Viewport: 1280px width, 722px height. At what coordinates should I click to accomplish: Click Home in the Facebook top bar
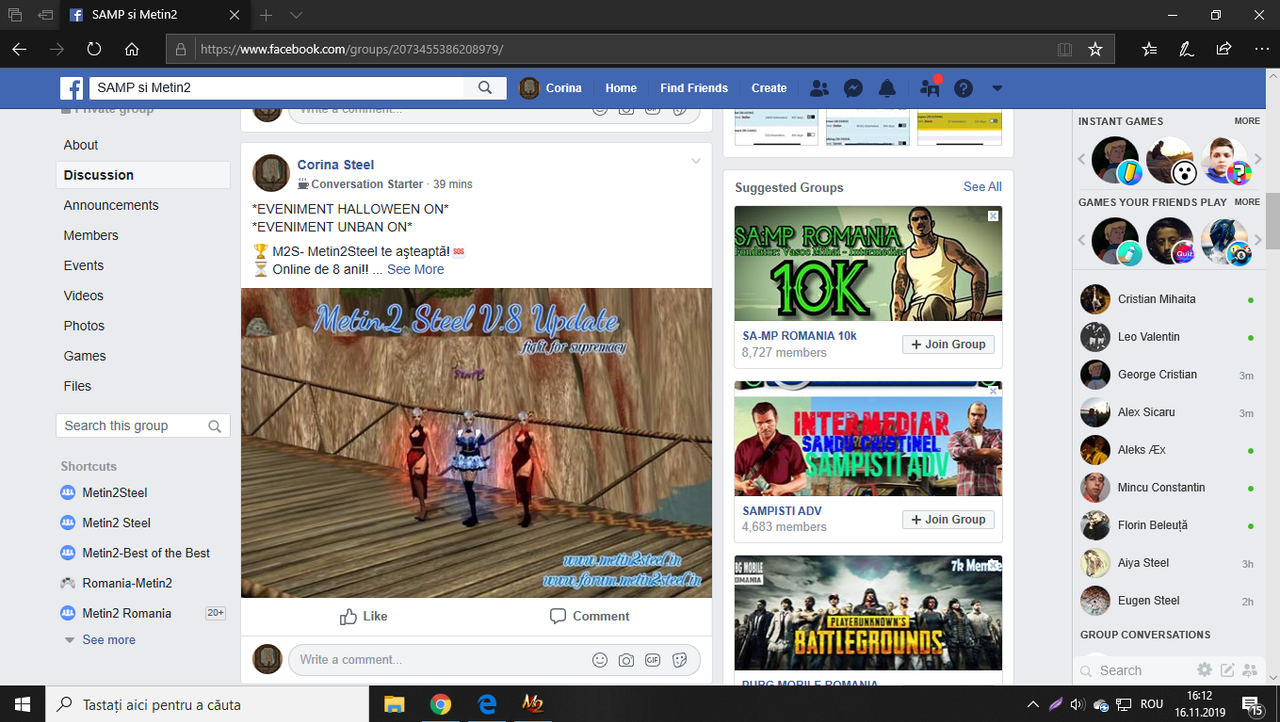621,88
